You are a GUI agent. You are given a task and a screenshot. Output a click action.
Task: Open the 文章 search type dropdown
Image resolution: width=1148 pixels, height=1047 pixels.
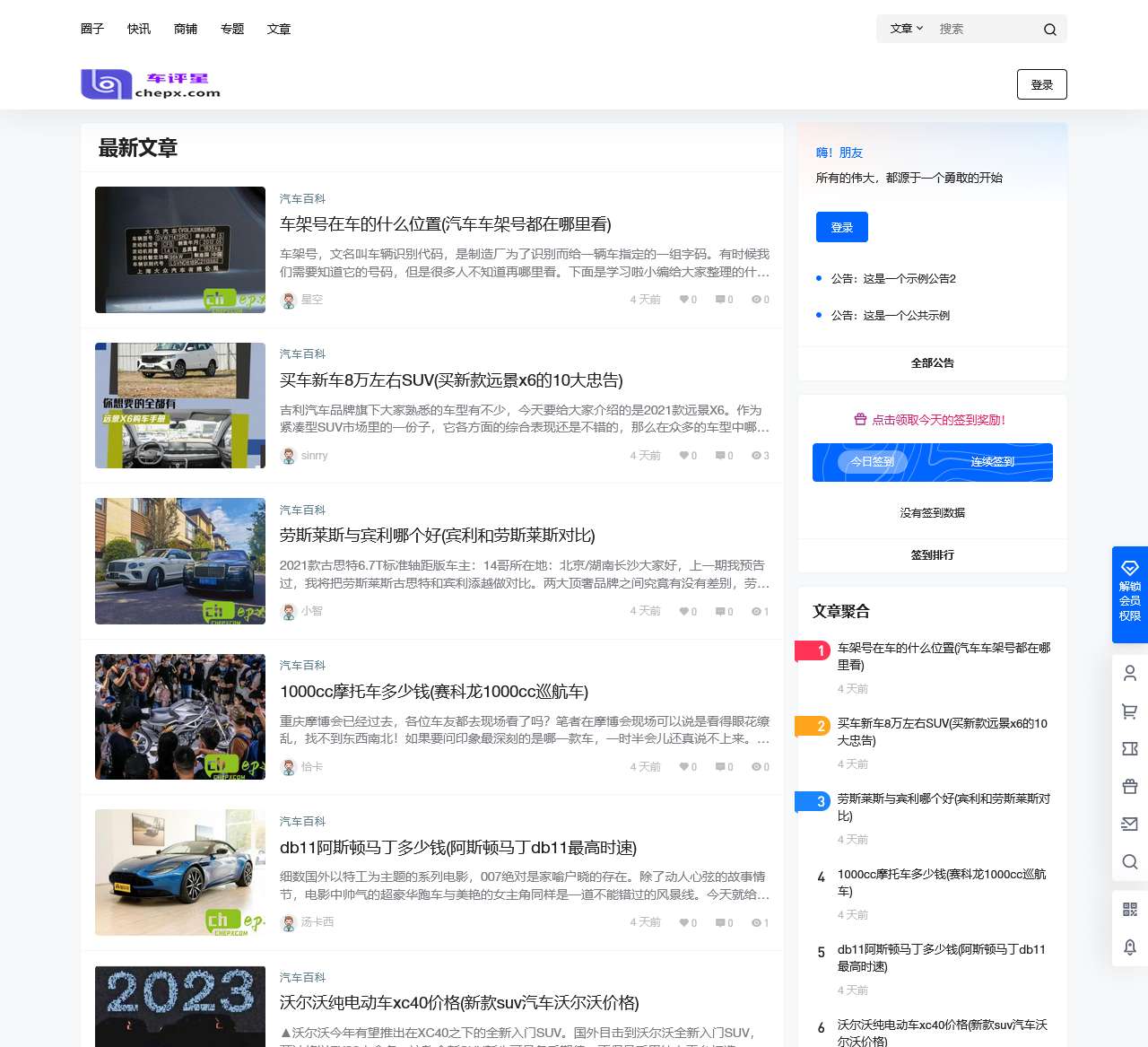pos(906,29)
